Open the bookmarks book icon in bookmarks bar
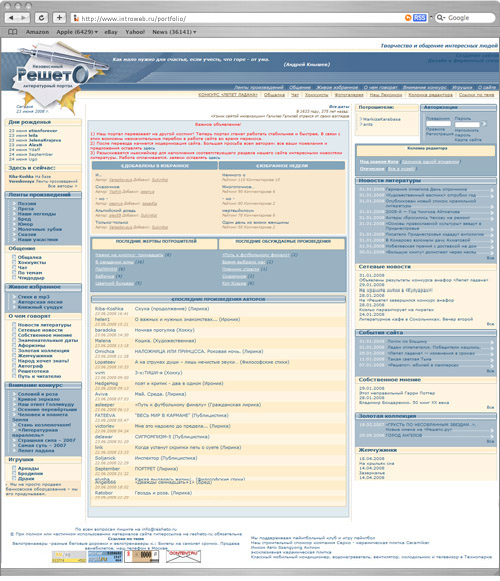500x581 pixels. pos(13,32)
